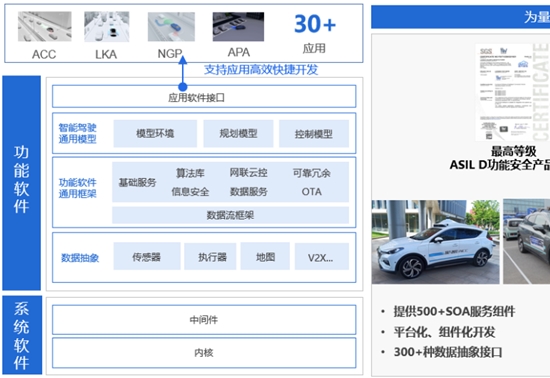Image resolution: width=550 pixels, height=378 pixels.
Task: Select the LKA lane keeping image
Action: (107, 26)
